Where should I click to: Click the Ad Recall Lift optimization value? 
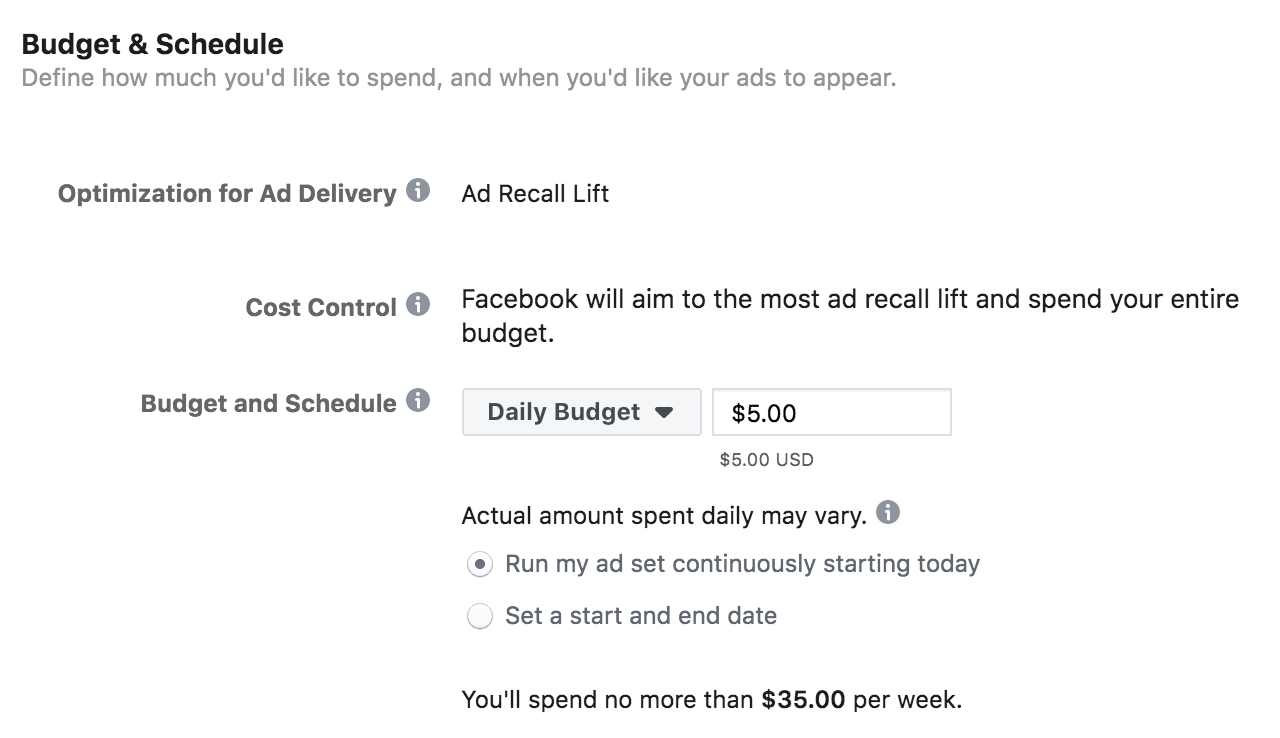tap(535, 193)
